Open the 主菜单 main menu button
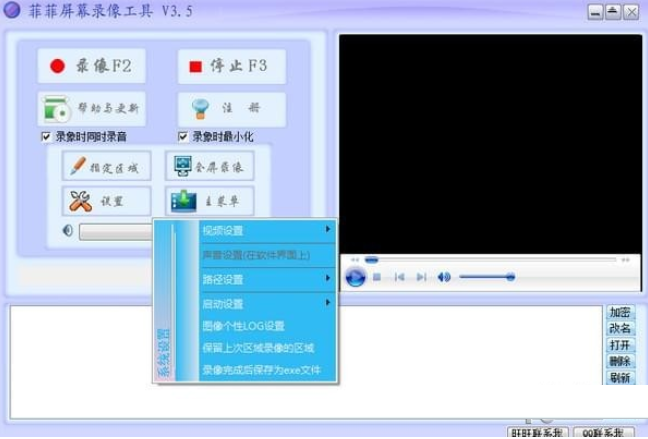The width and height of the screenshot is (648, 439). [x=209, y=201]
